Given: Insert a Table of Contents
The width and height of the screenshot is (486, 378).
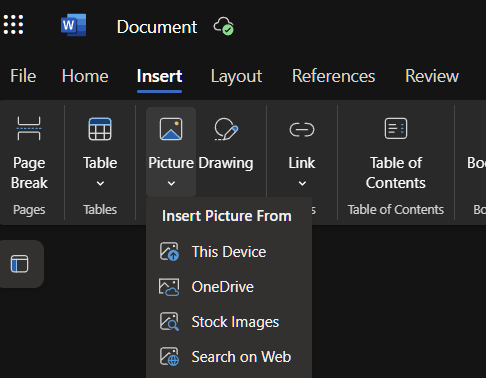Looking at the screenshot, I should [x=396, y=153].
